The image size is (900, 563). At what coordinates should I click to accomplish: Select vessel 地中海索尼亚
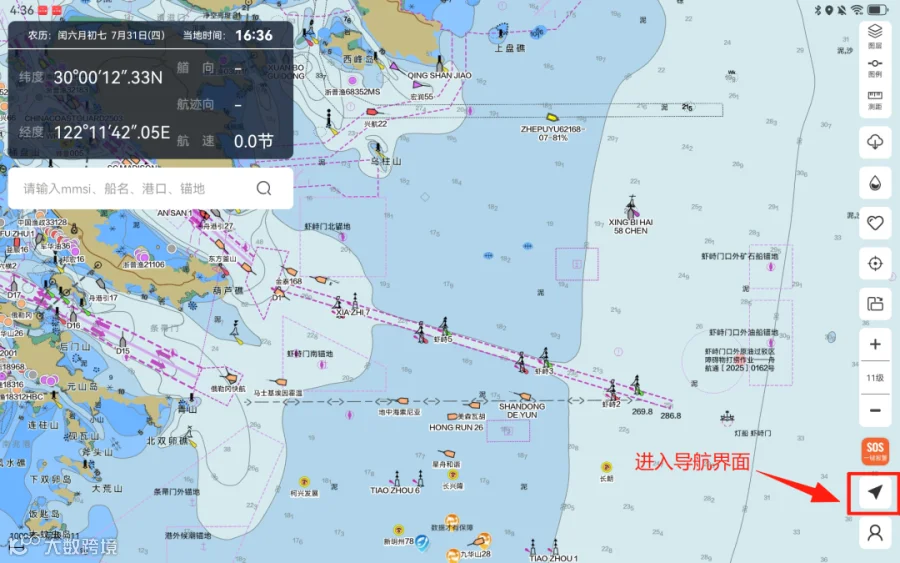[x=401, y=401]
